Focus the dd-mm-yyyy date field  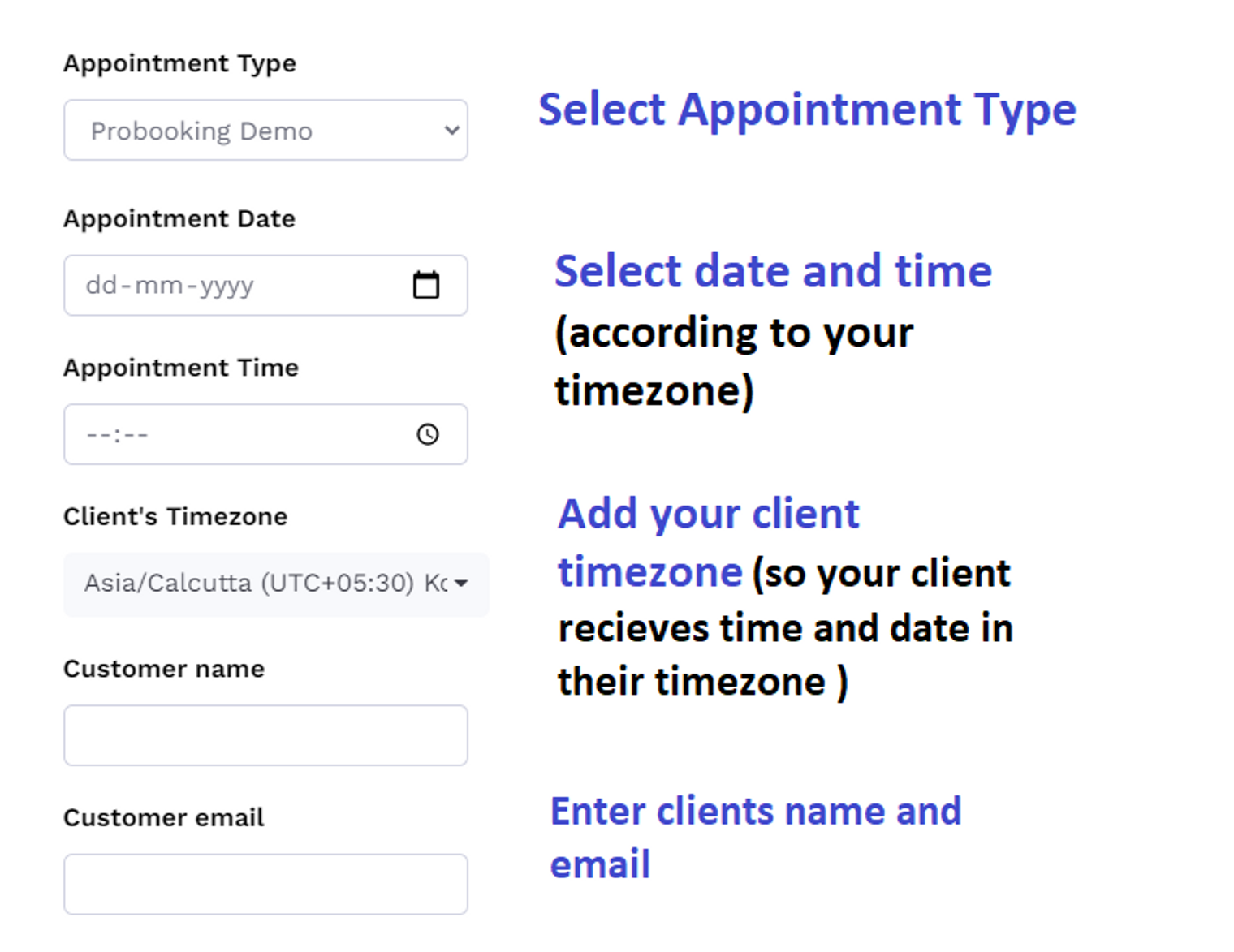point(265,286)
